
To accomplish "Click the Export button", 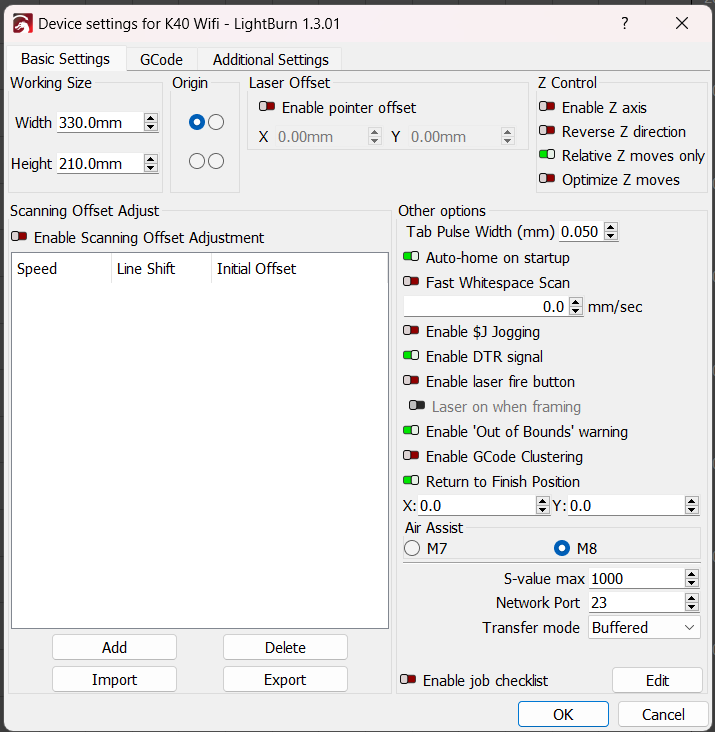I will (285, 680).
